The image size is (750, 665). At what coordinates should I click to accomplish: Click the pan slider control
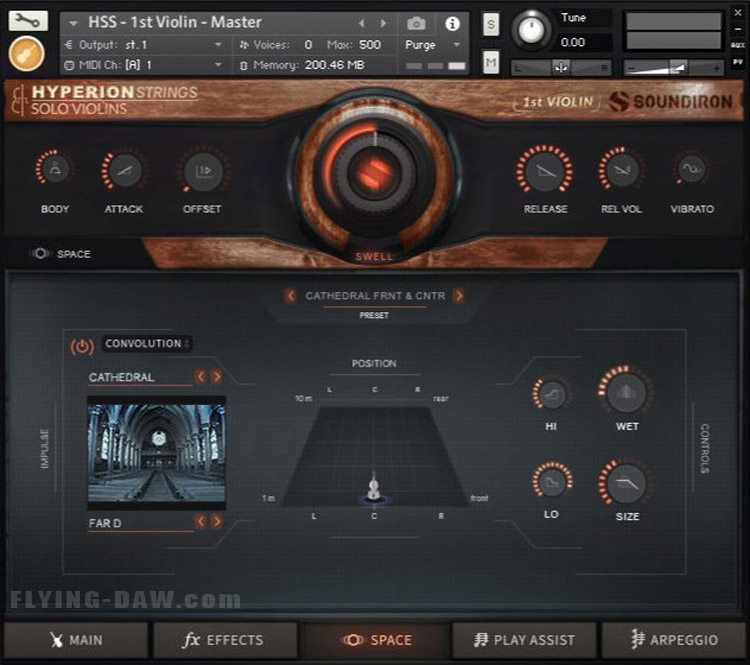click(561, 68)
